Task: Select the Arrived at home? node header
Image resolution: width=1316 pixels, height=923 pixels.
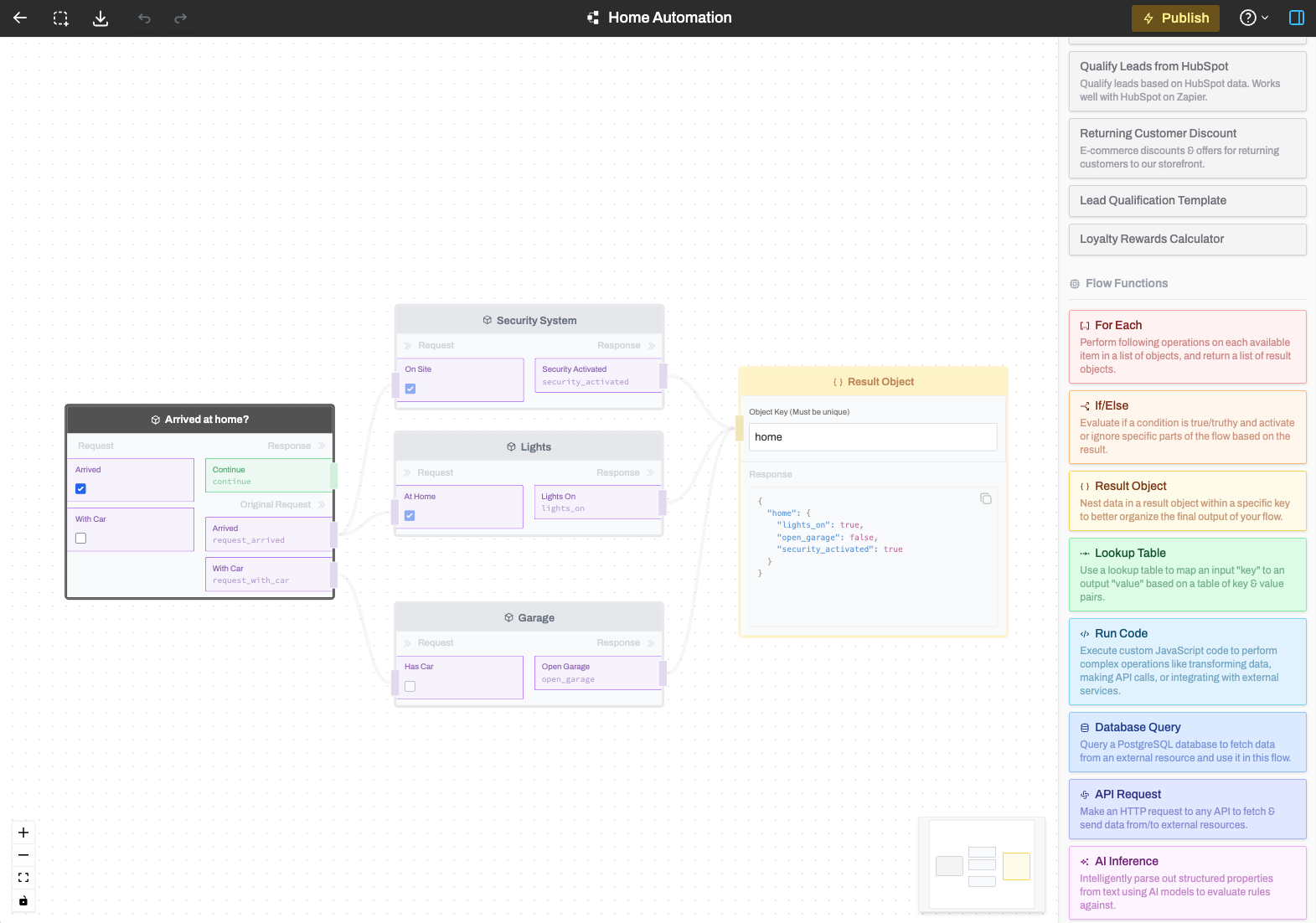Action: click(199, 420)
